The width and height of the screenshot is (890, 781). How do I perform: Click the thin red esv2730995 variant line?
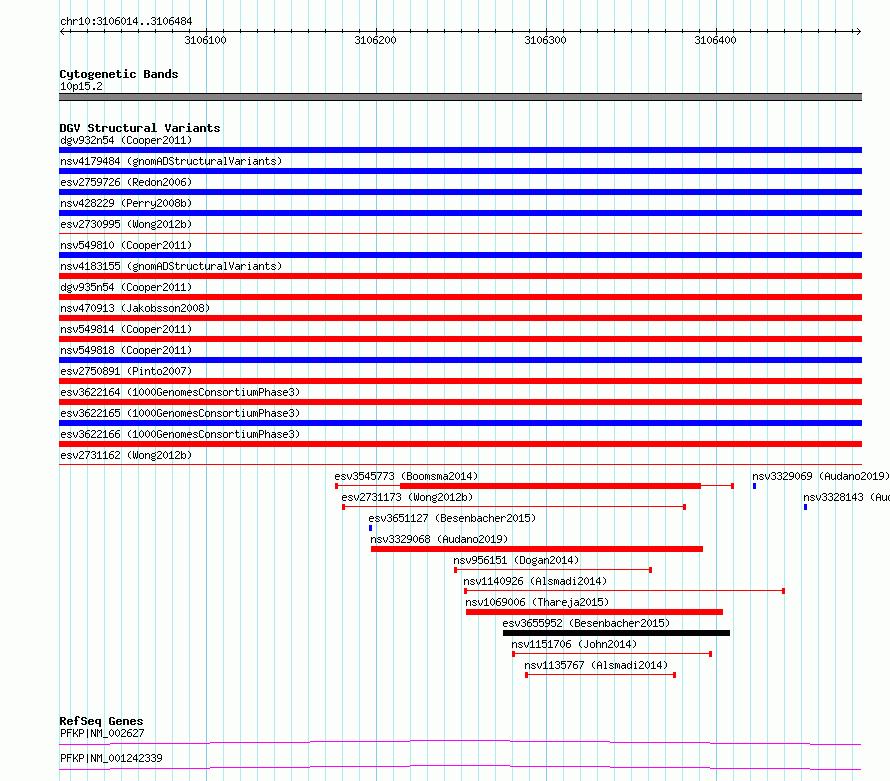[x=460, y=233]
